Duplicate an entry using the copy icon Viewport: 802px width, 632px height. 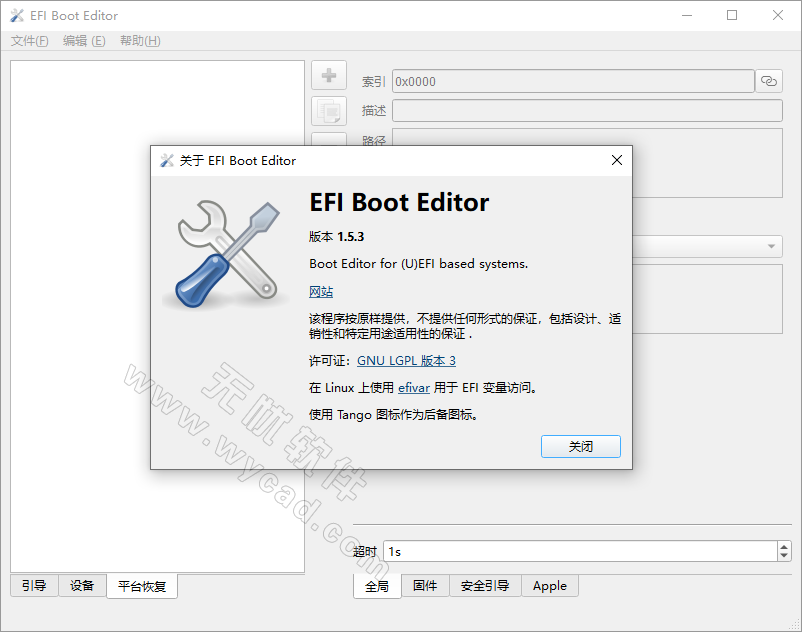pos(329,111)
